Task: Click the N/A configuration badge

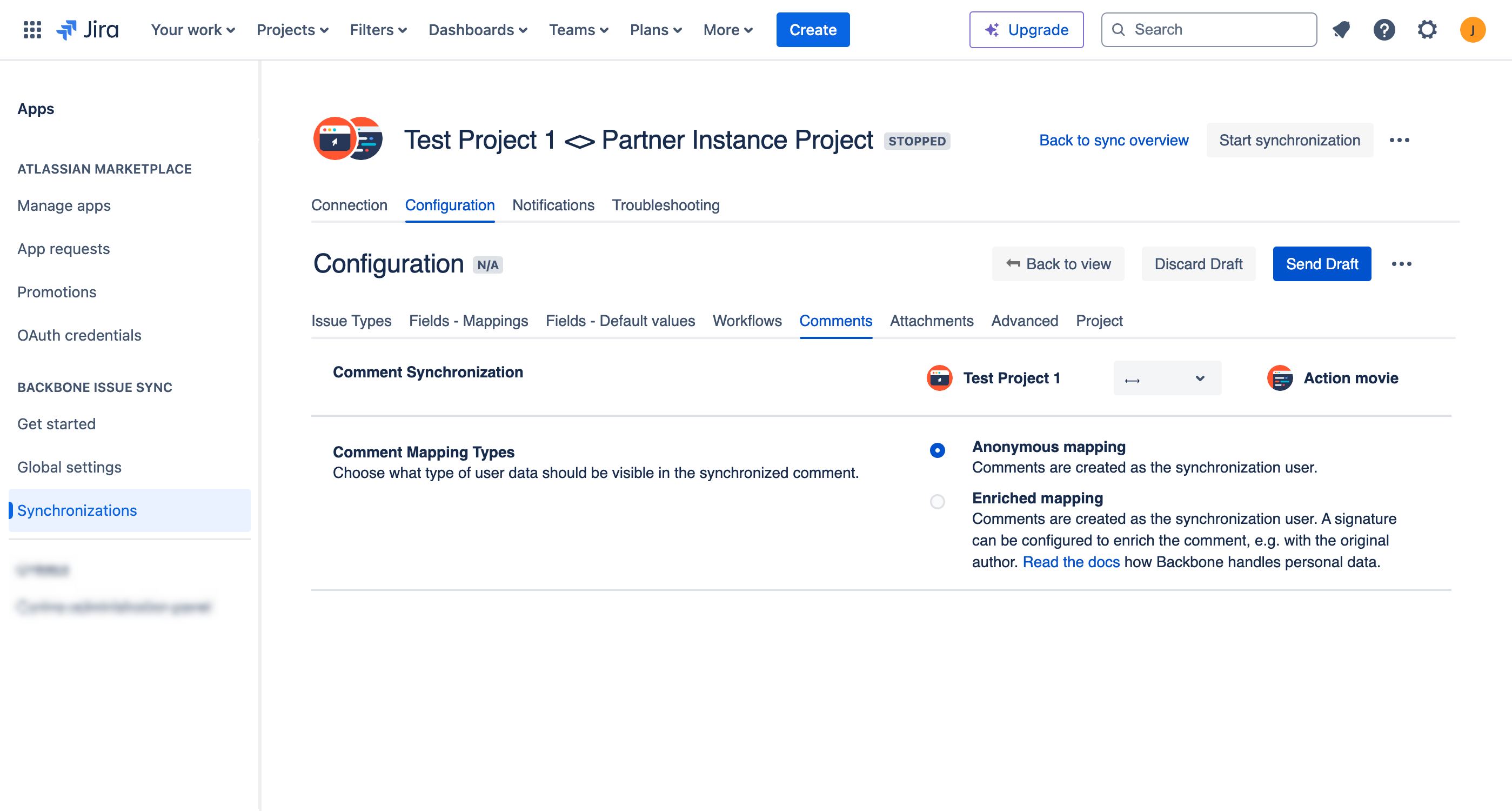Action: point(487,265)
